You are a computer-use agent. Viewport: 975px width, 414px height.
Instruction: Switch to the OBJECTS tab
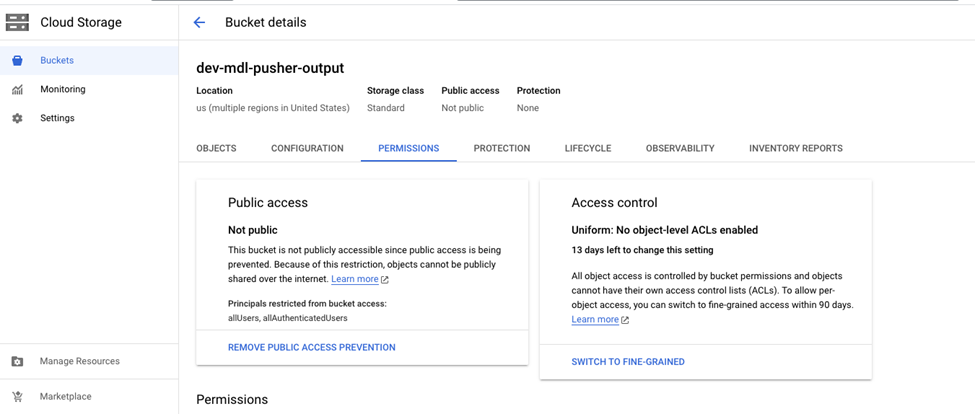216,149
